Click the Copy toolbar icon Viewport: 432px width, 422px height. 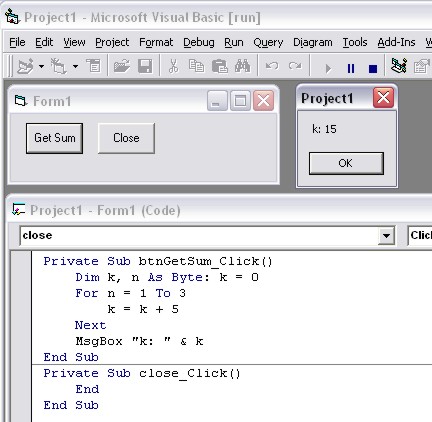pyautogui.click(x=196, y=66)
